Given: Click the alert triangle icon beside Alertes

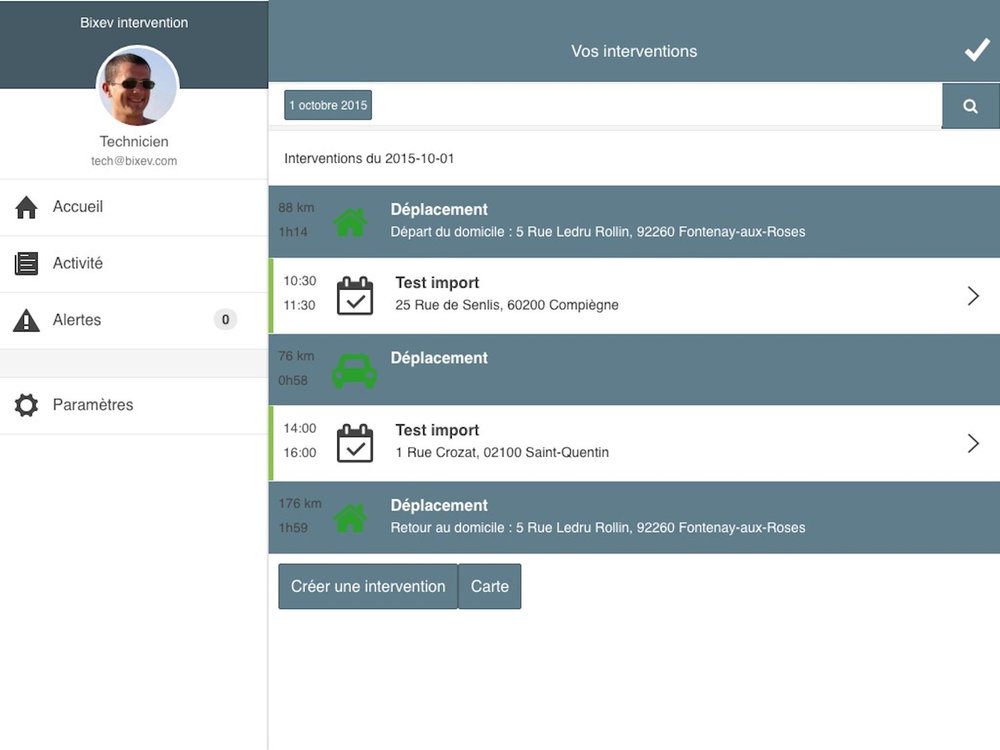Looking at the screenshot, I should (27, 320).
